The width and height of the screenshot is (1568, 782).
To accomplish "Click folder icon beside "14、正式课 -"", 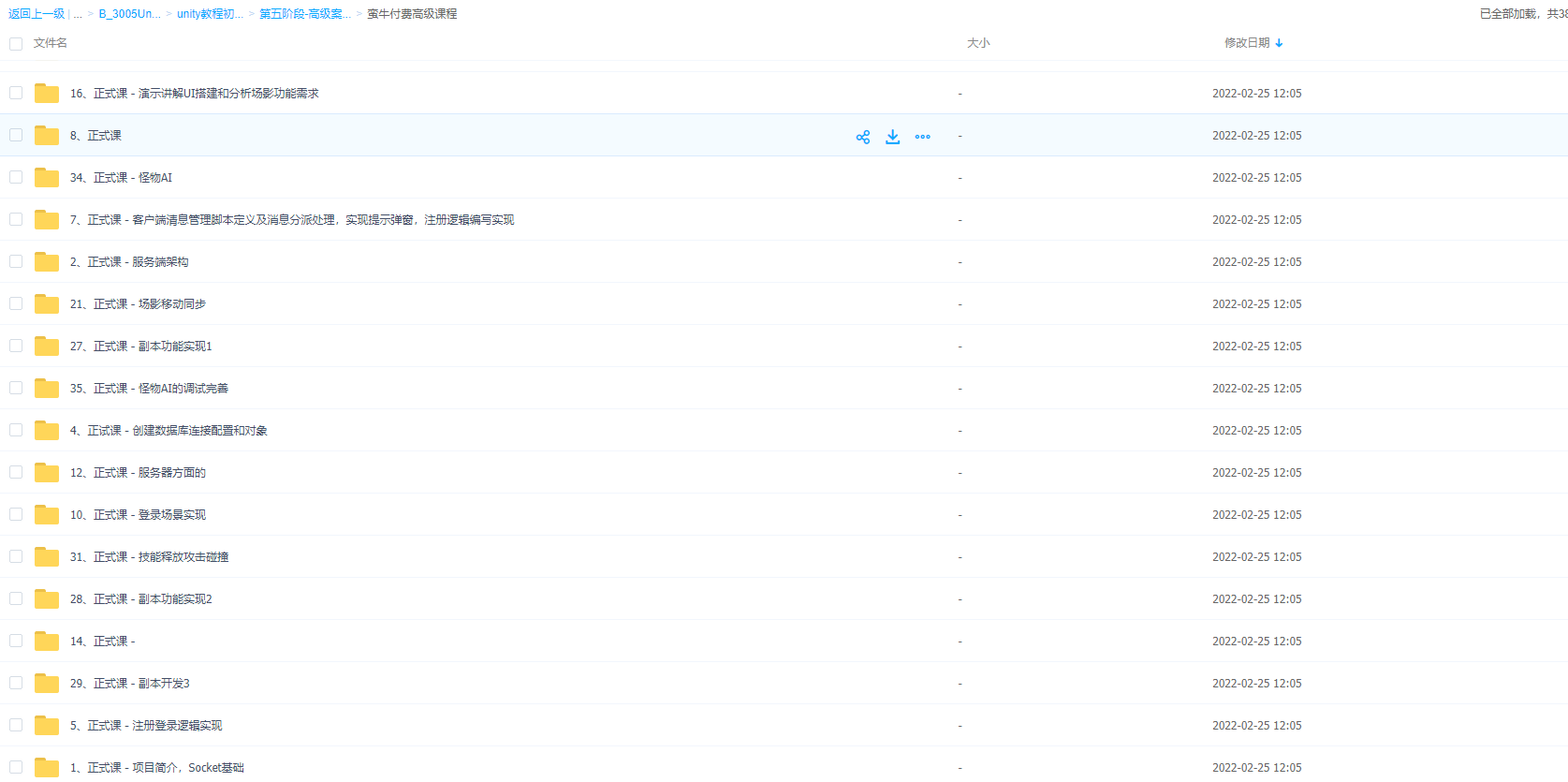I will (x=47, y=641).
